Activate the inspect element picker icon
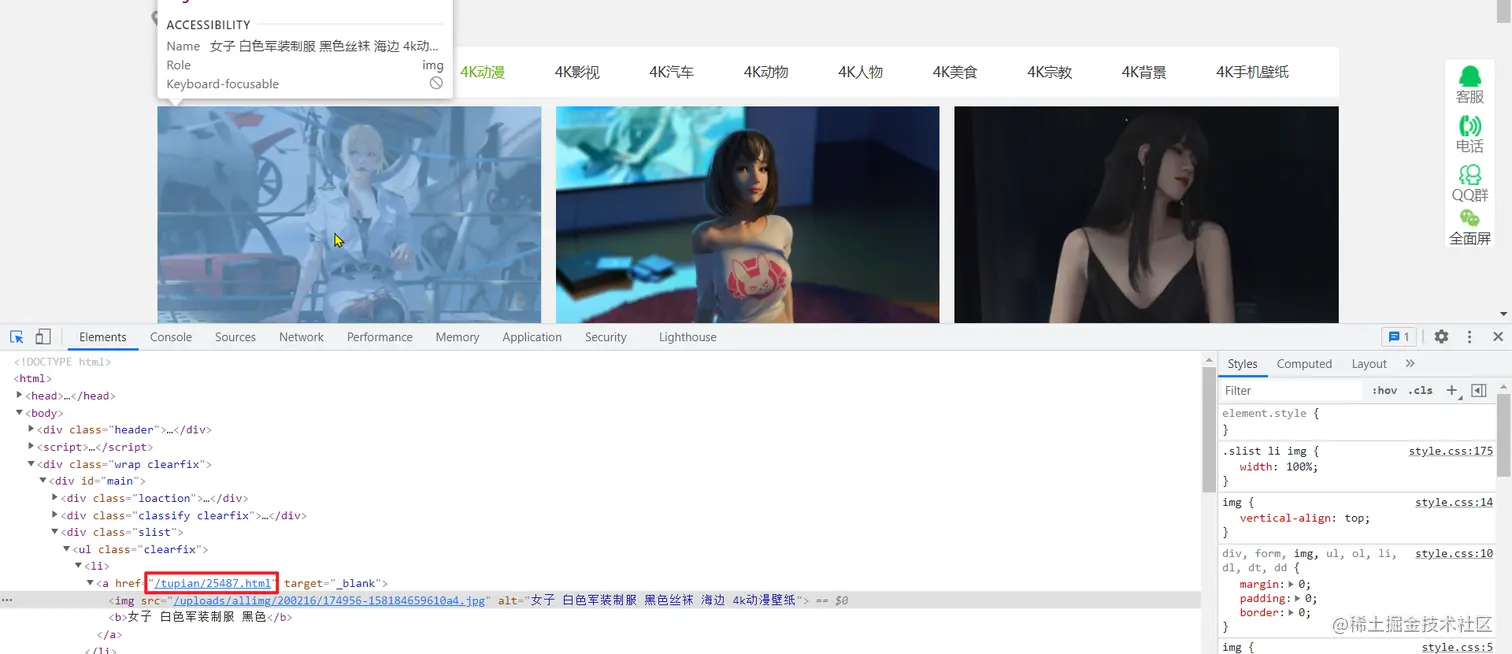Image resolution: width=1512 pixels, height=654 pixels. point(17,337)
